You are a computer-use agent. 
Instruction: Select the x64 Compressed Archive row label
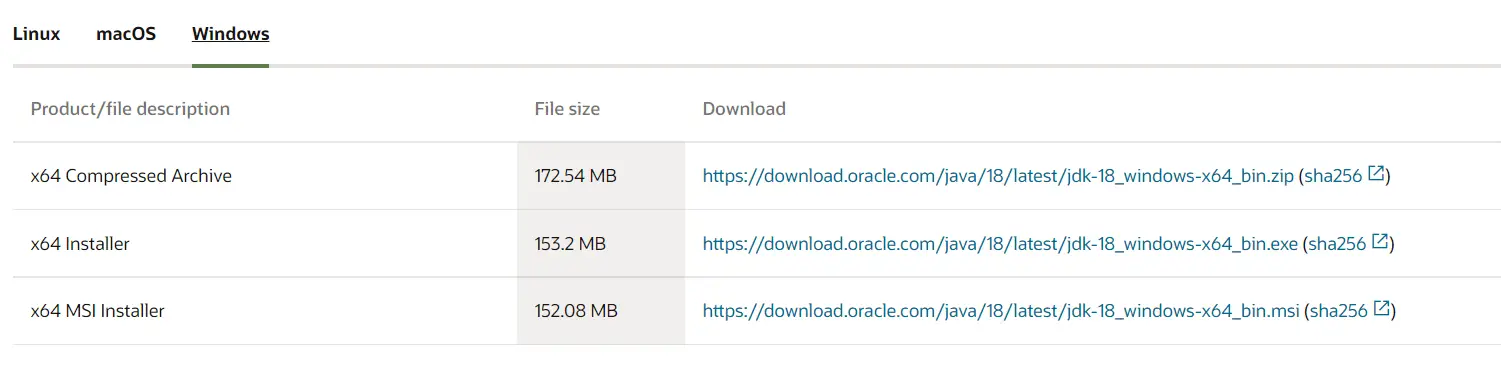(x=131, y=176)
